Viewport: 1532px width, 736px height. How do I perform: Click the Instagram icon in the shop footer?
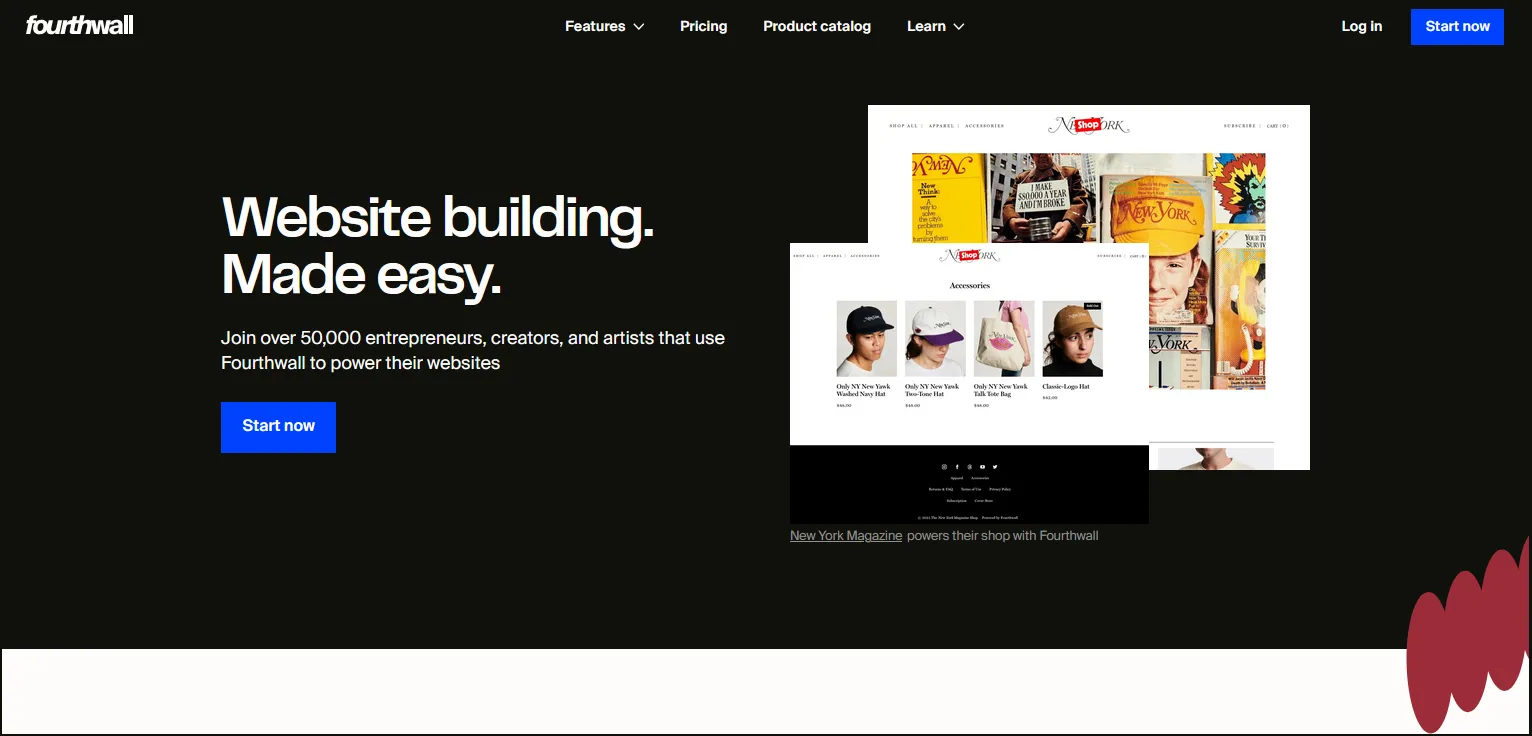pyautogui.click(x=944, y=466)
